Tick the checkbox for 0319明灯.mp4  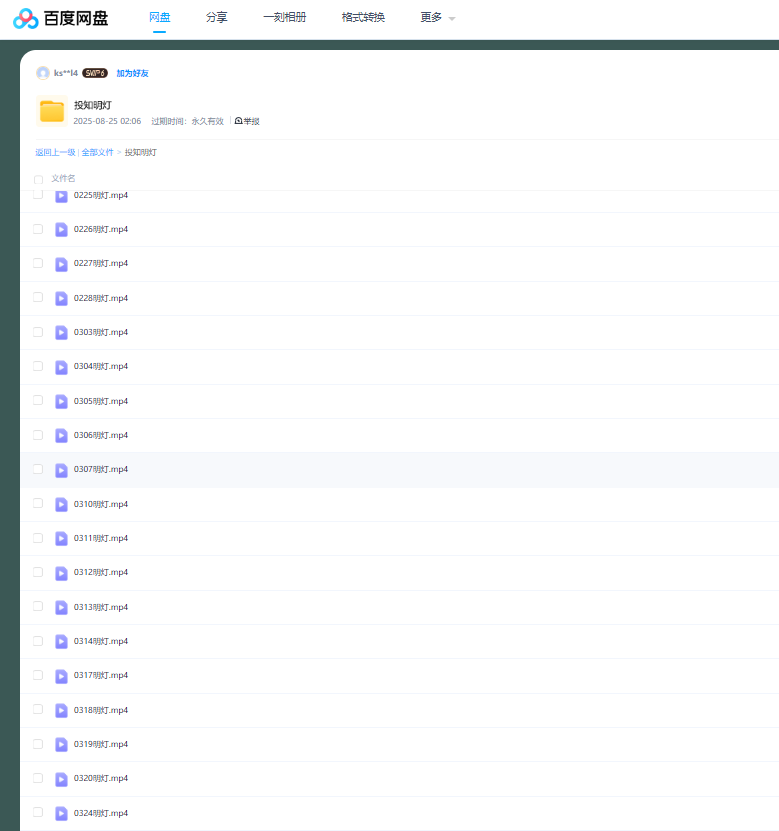point(38,744)
